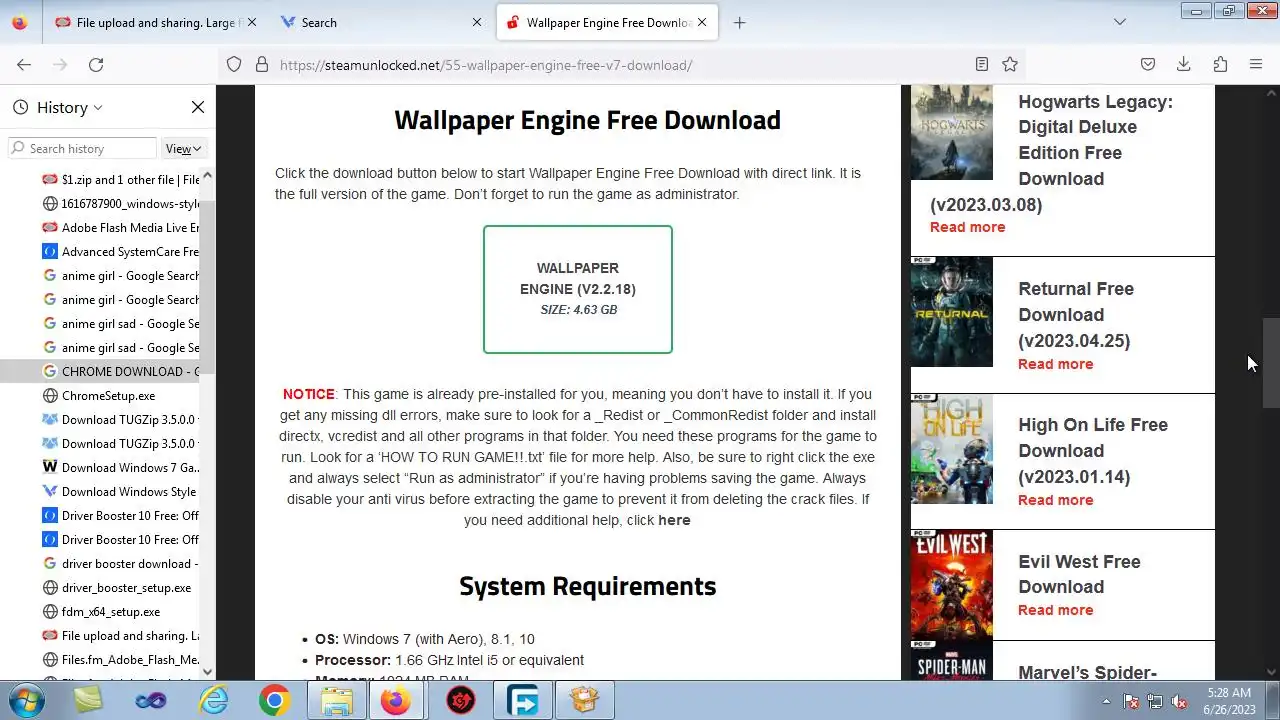View site security padlock details
The image size is (1280, 720).
[262, 64]
